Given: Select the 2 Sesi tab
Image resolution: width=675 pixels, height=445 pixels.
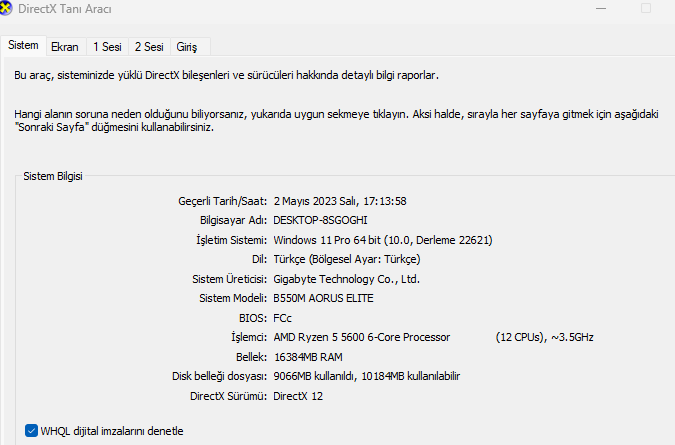Looking at the screenshot, I should tap(149, 47).
